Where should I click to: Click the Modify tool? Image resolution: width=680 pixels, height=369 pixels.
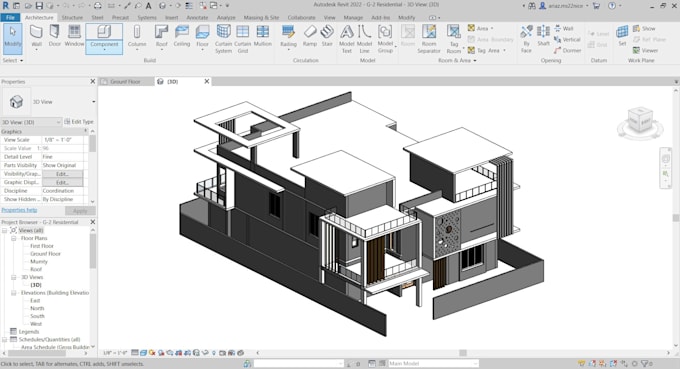(13, 38)
